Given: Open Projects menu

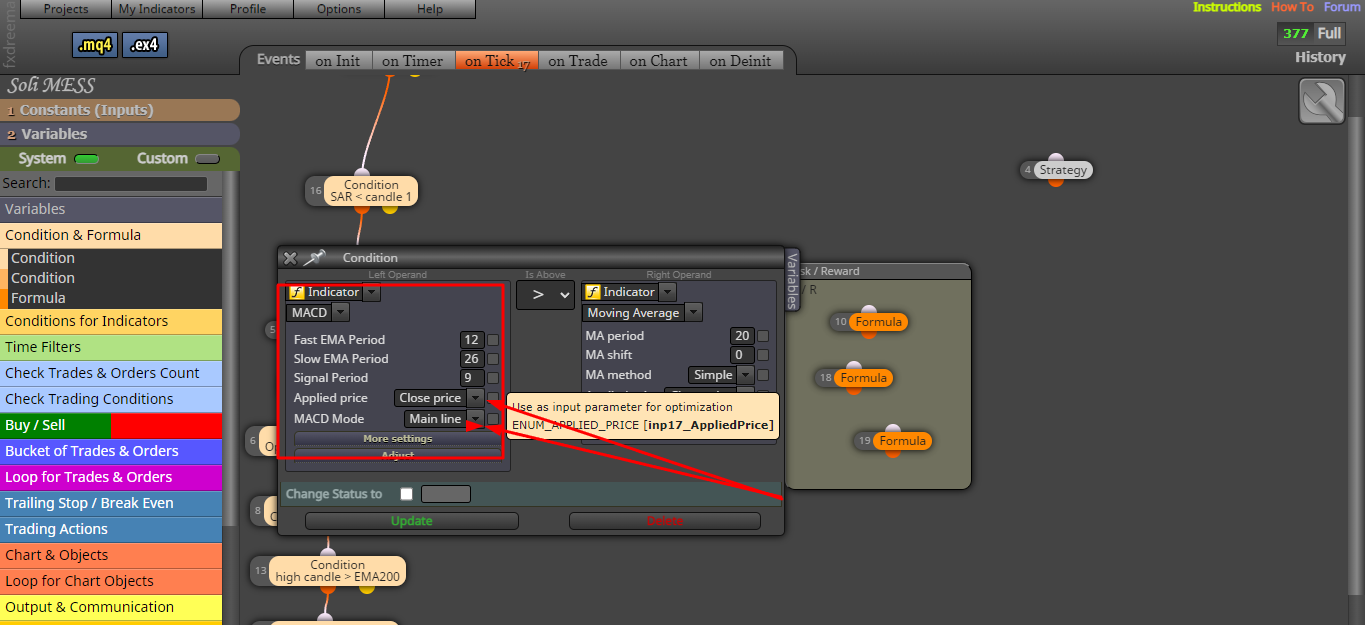Looking at the screenshot, I should [66, 9].
